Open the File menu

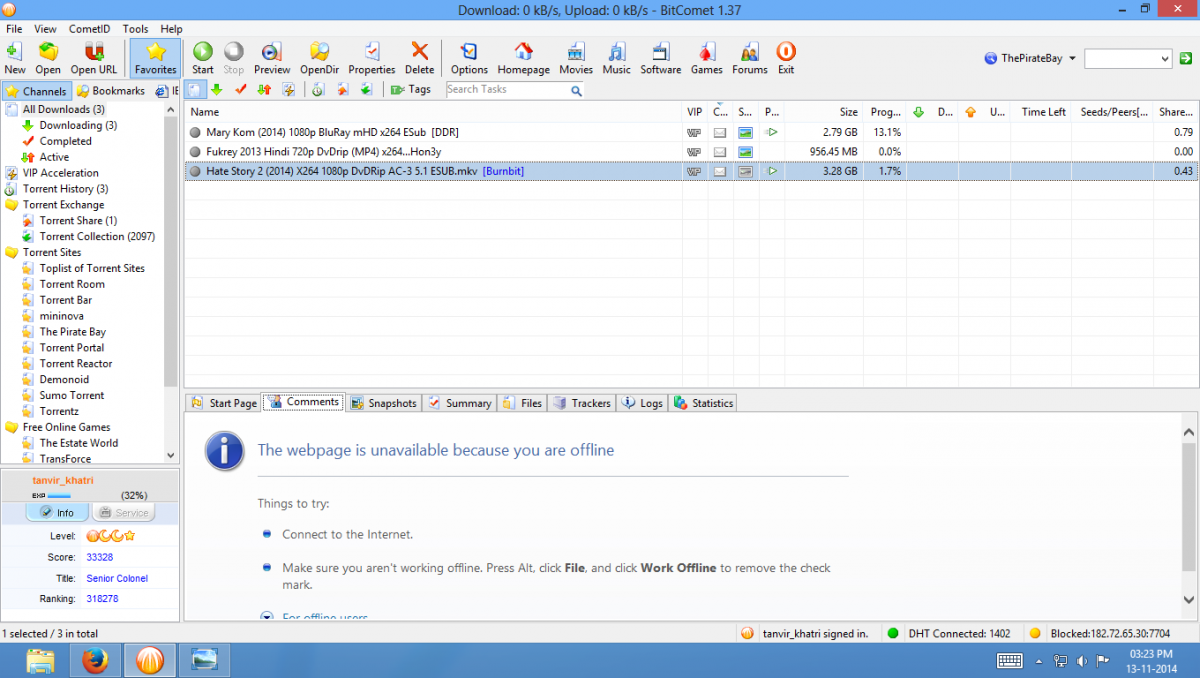coord(14,29)
